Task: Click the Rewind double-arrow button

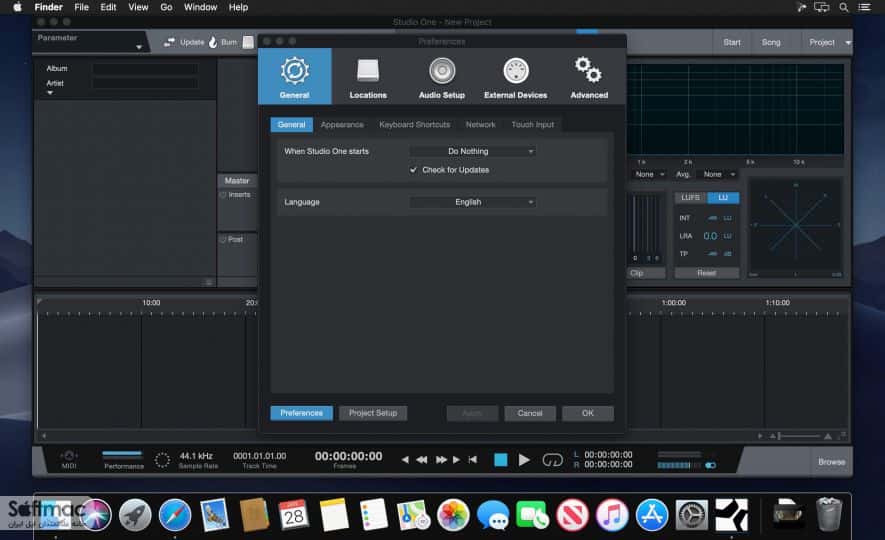Action: point(422,460)
